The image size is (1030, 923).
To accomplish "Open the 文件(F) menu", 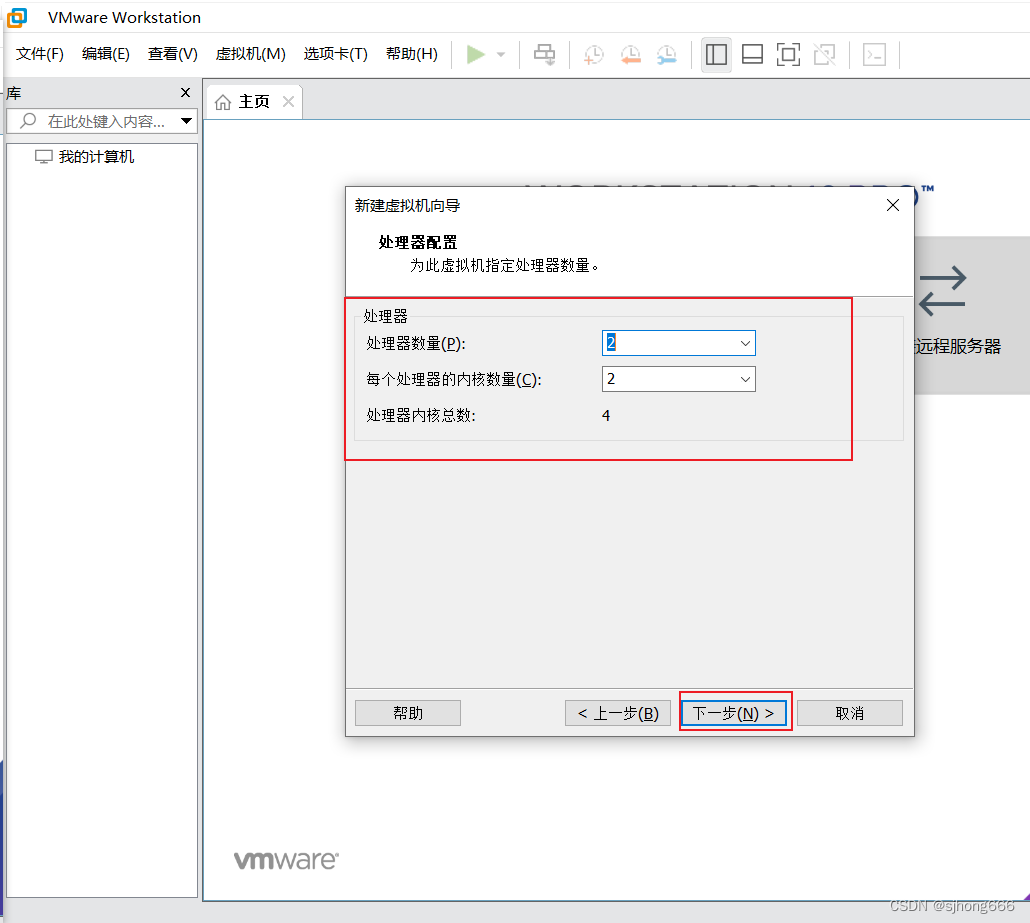I will coord(39,54).
